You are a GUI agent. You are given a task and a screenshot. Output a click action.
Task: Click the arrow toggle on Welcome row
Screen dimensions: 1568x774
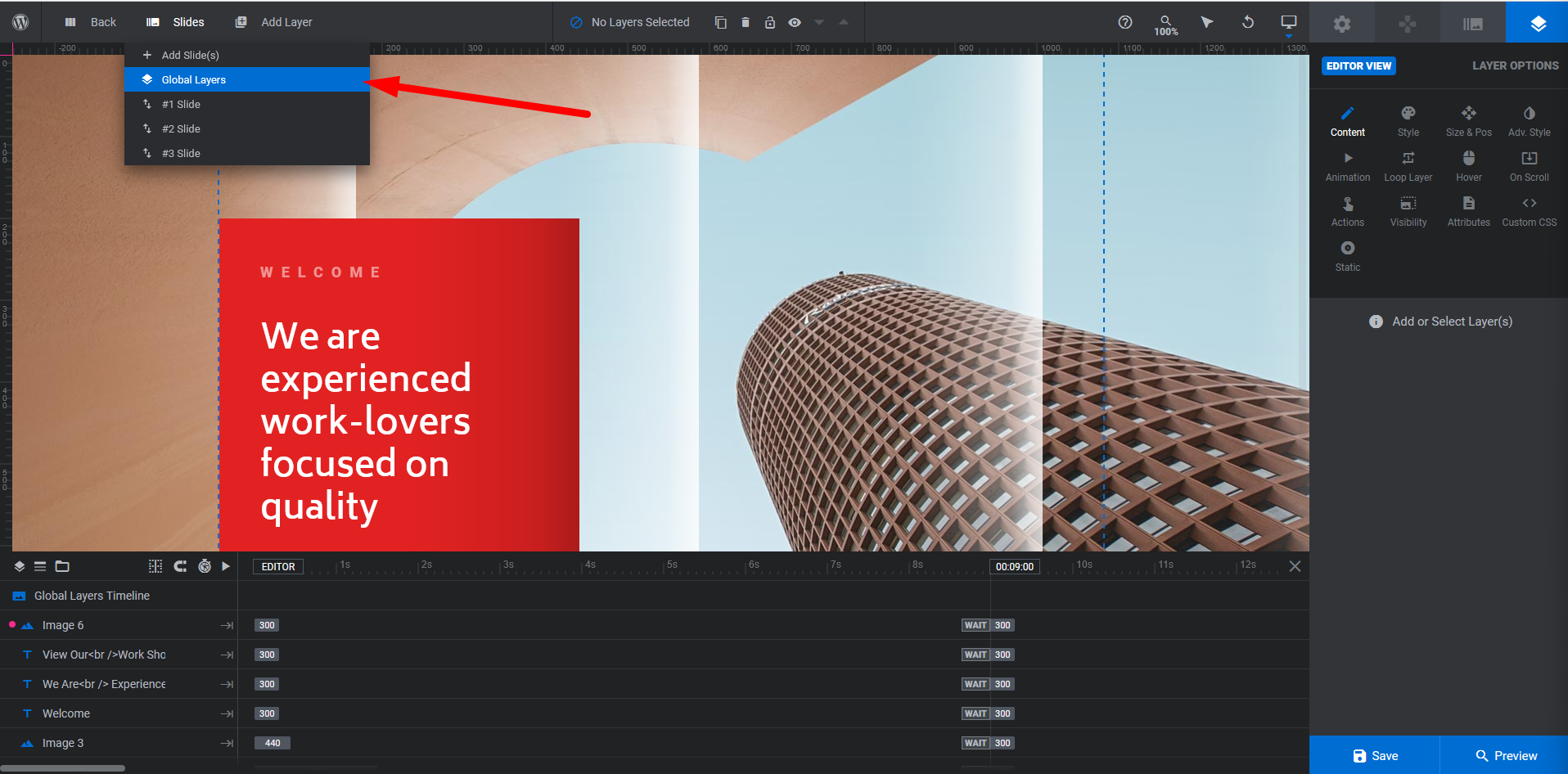coord(227,713)
